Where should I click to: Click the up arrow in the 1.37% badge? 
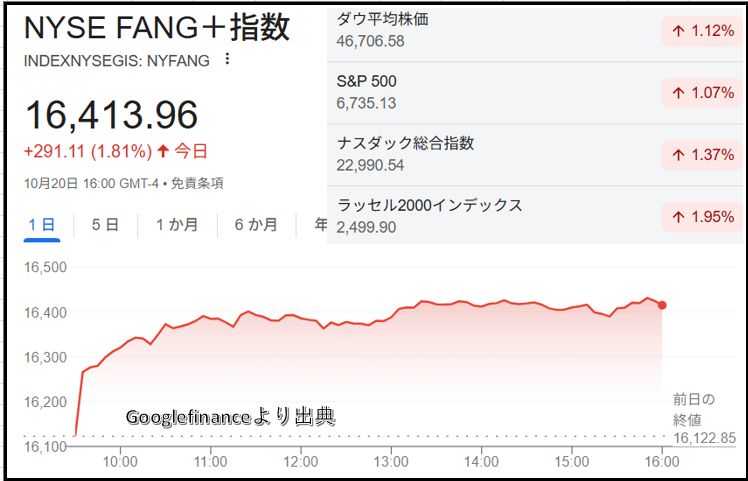coord(678,155)
